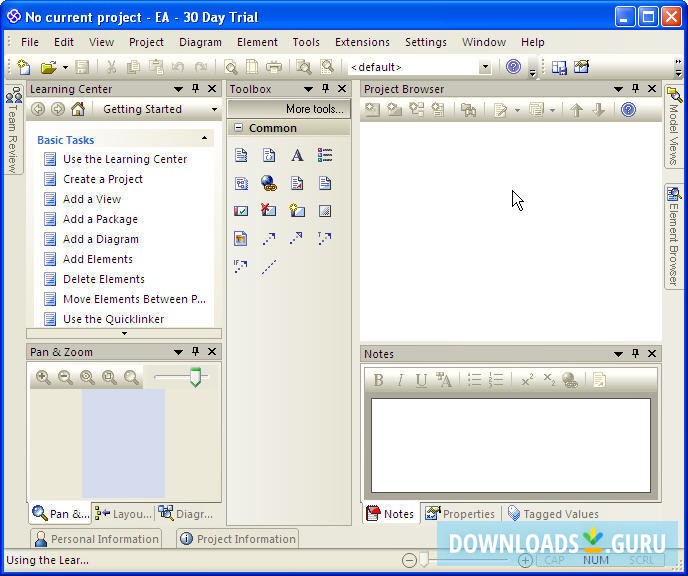Close the Pan & Zoom panel
Viewport: 688px width, 576px height.
click(212, 351)
